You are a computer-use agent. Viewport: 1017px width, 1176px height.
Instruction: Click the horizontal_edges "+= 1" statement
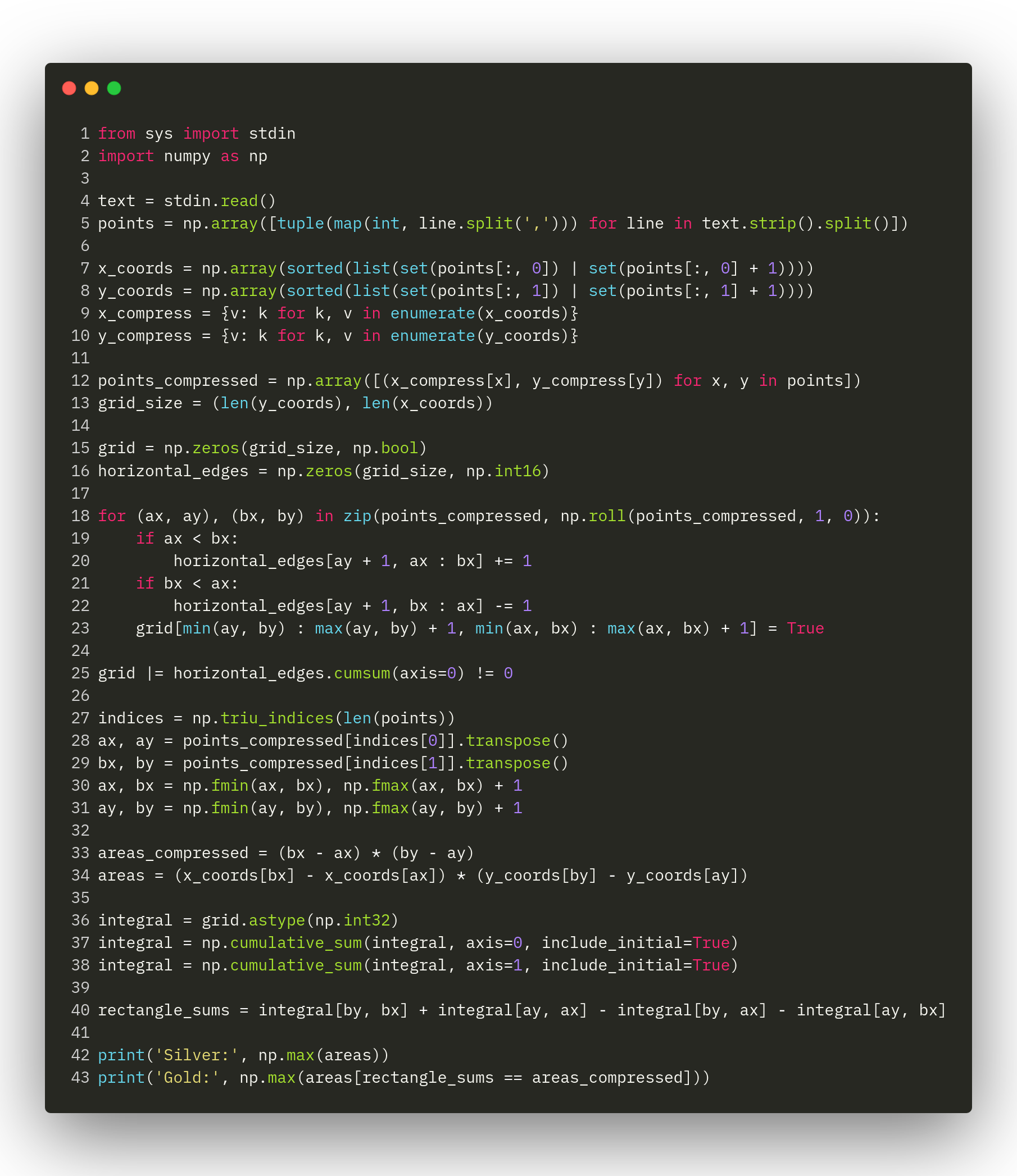(x=352, y=560)
